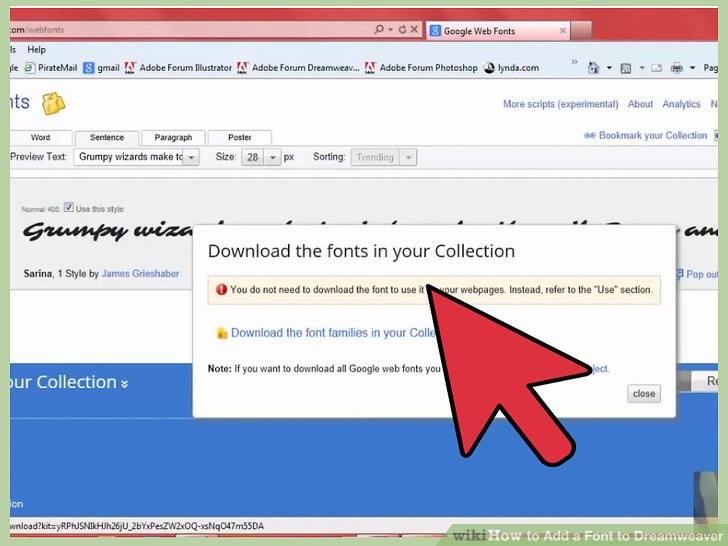Image resolution: width=728 pixels, height=546 pixels.
Task: Click the Home icon in the command bar
Action: tap(591, 68)
